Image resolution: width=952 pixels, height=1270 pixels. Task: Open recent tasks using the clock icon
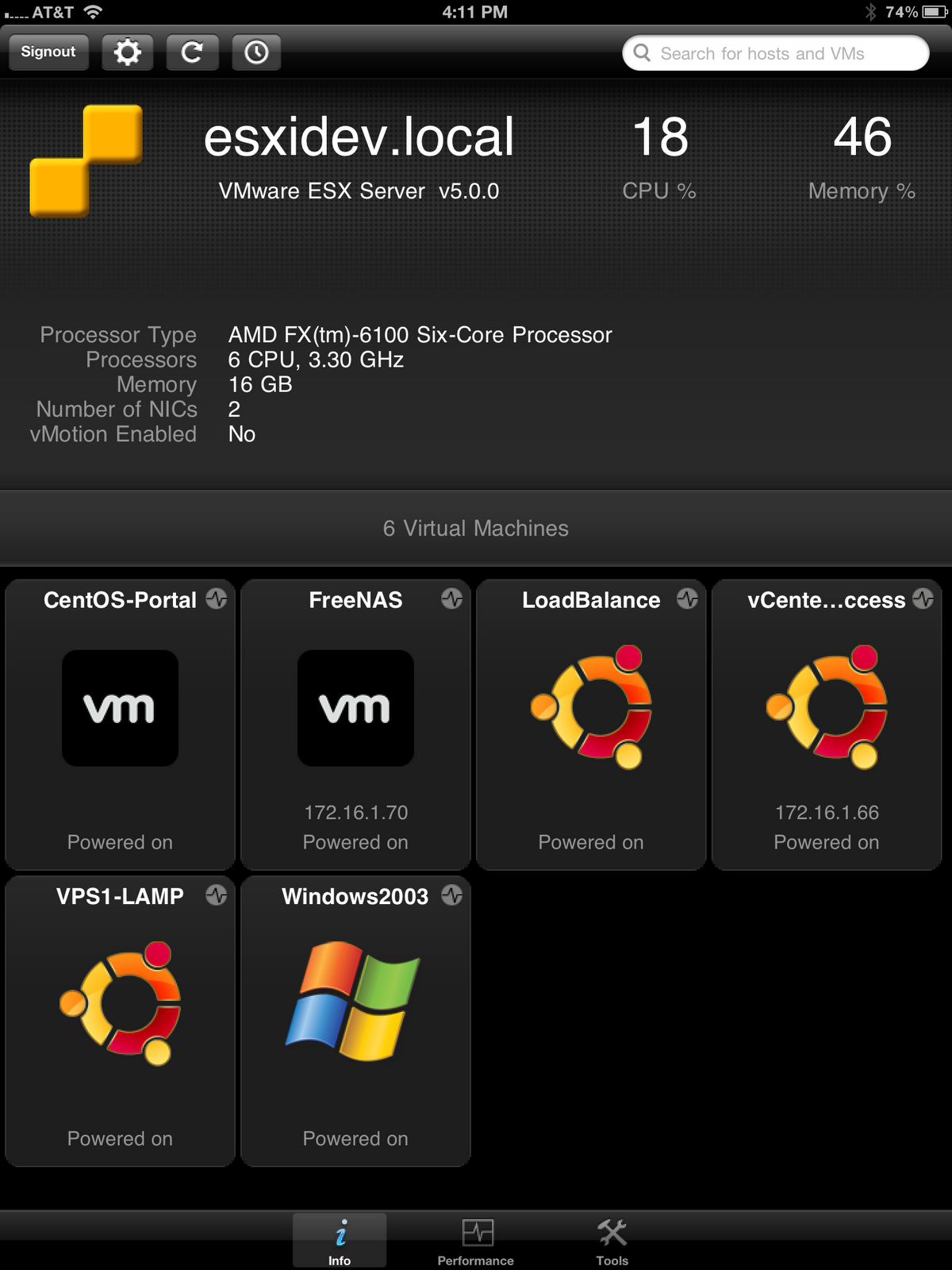click(x=256, y=52)
